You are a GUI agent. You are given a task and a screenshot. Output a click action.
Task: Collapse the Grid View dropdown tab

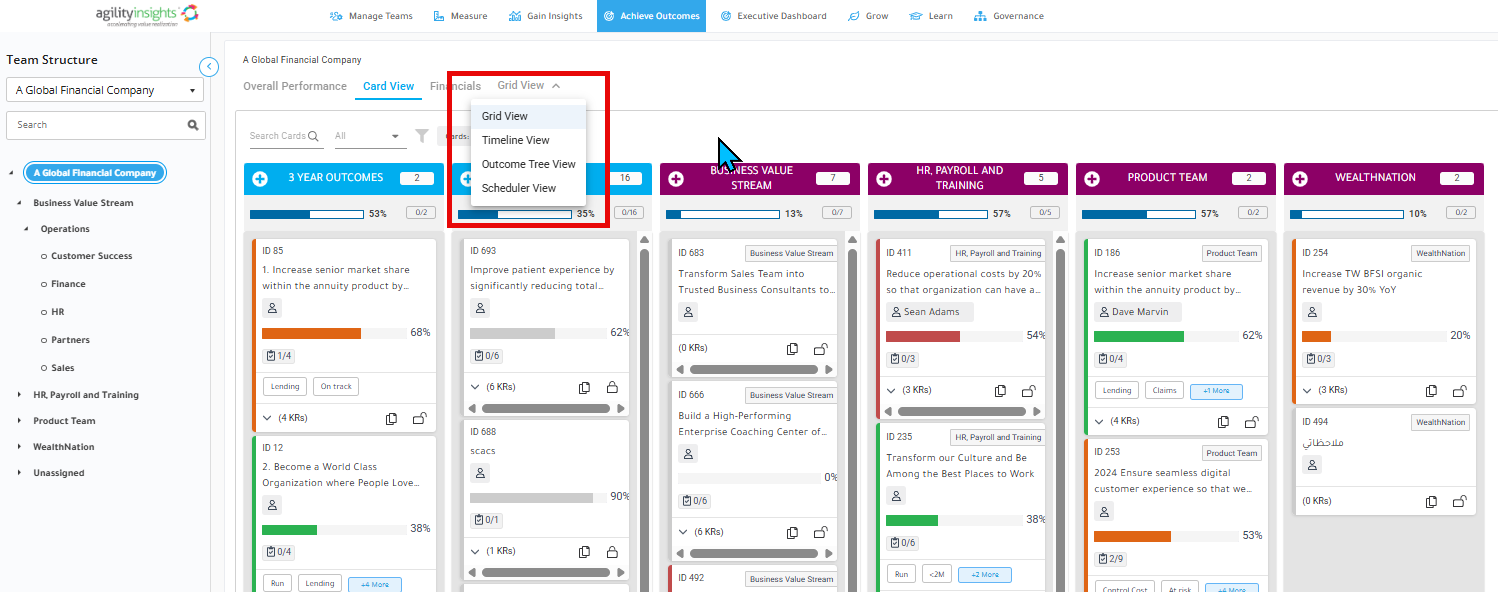(528, 86)
